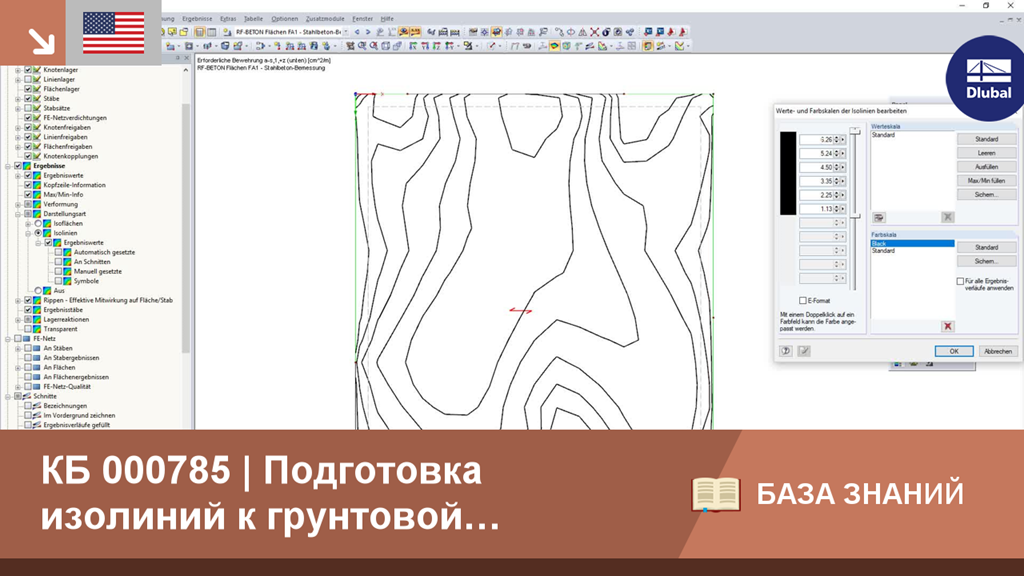Click the upper handle of the value range slider
The image size is (1024, 576).
pos(855,132)
